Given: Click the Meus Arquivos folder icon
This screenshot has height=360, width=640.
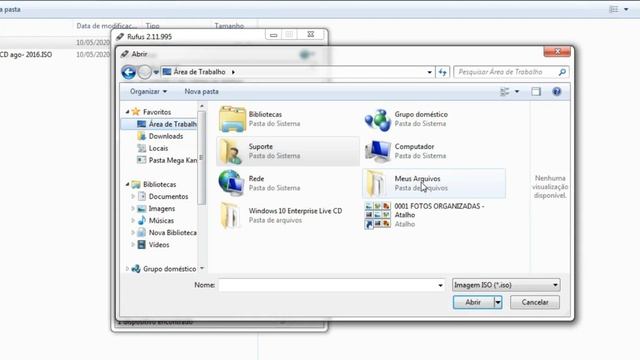Looking at the screenshot, I should [x=376, y=183].
